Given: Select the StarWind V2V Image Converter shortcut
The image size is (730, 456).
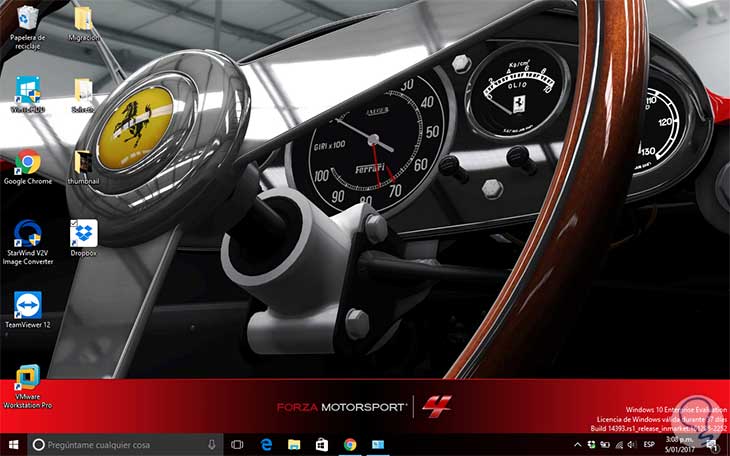Looking at the screenshot, I should tap(27, 242).
